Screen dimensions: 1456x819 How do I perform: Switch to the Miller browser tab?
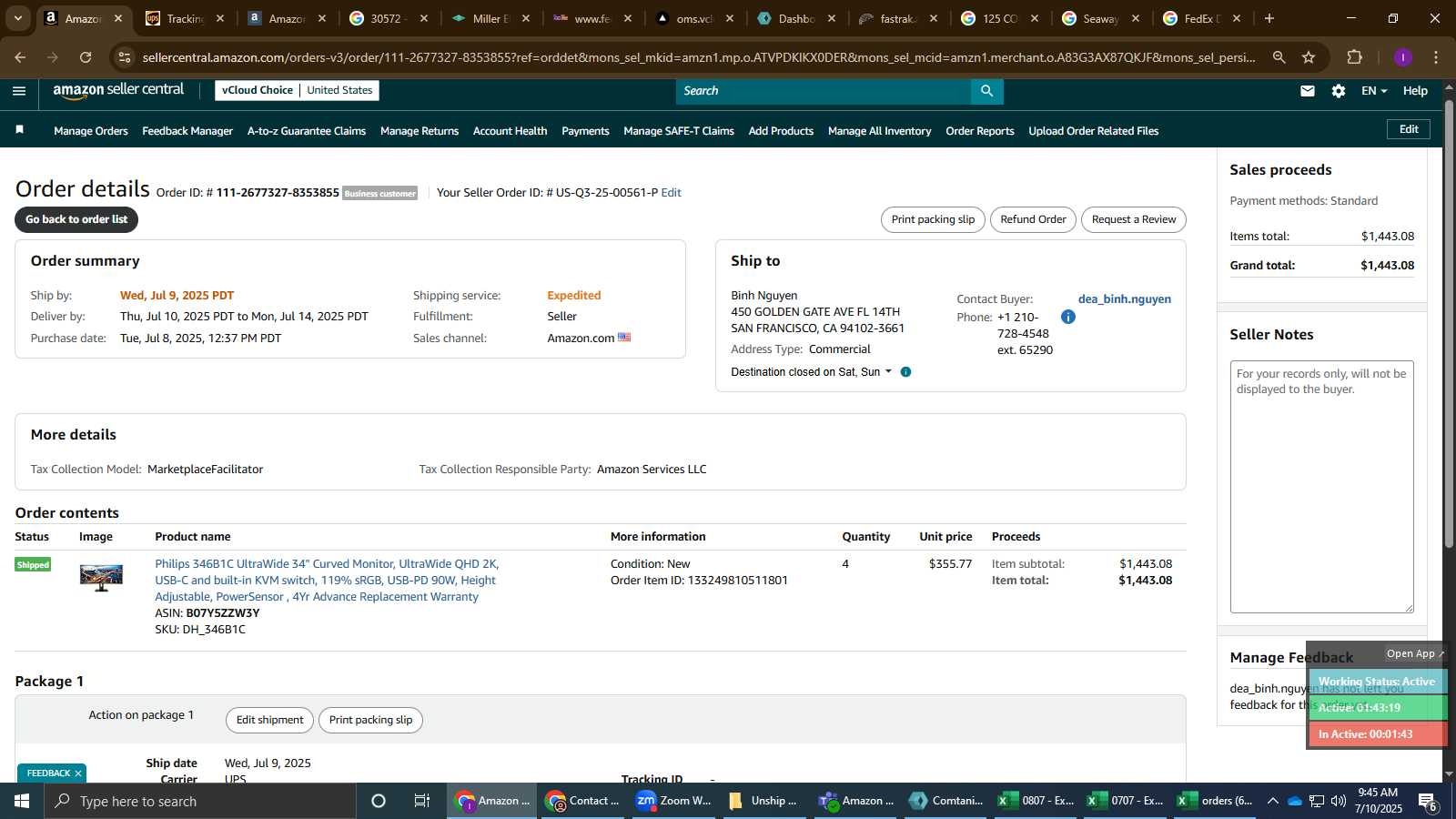[x=490, y=18]
